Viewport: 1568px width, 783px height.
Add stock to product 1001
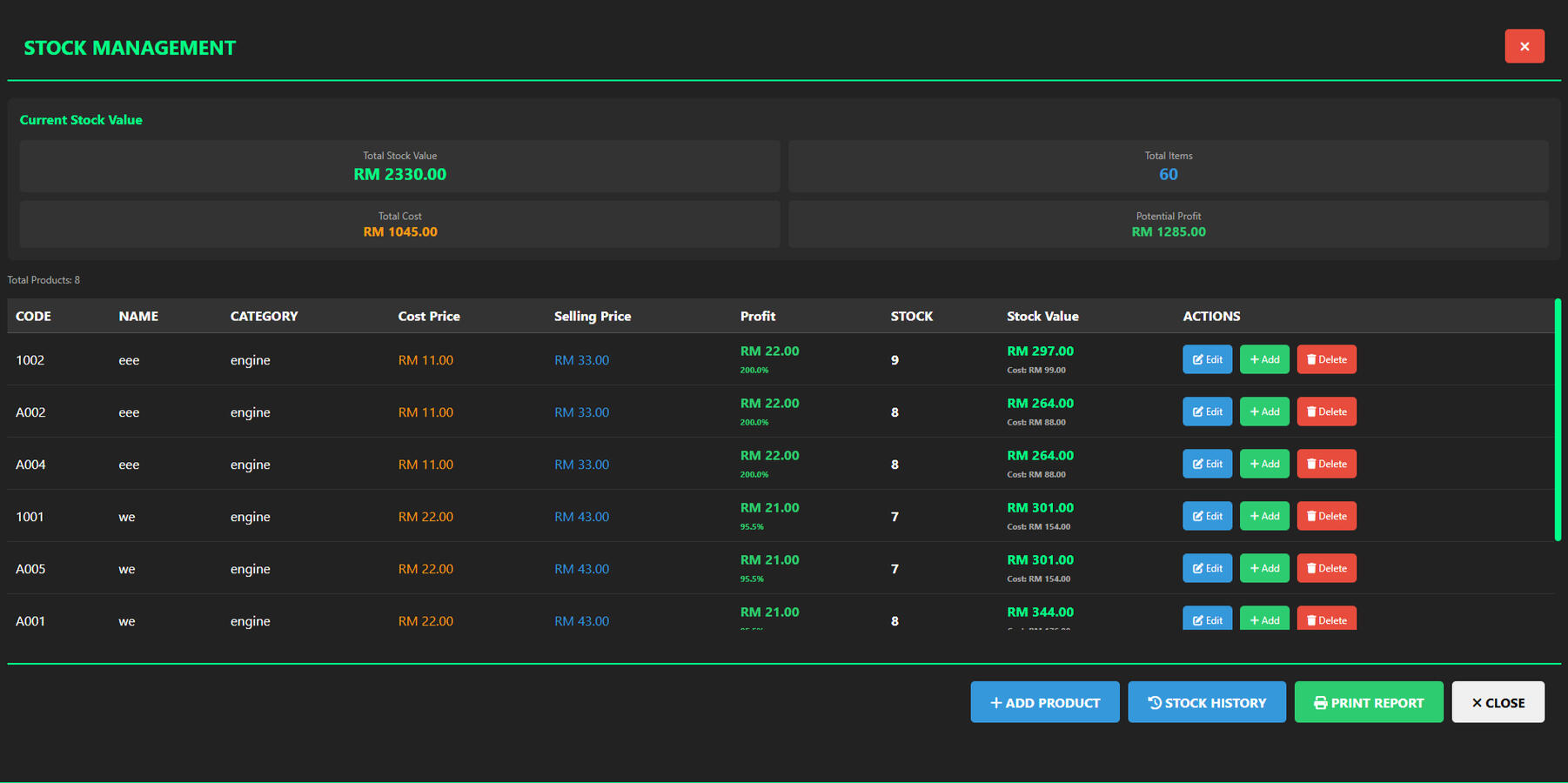[1263, 516]
